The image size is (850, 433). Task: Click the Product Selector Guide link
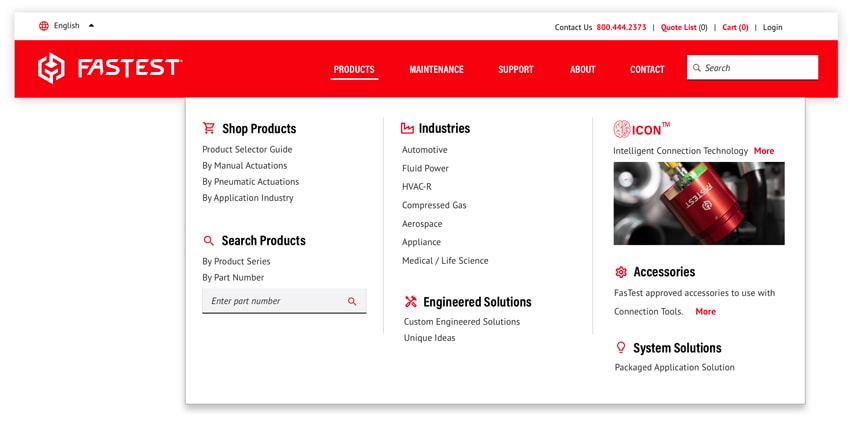pyautogui.click(x=247, y=150)
